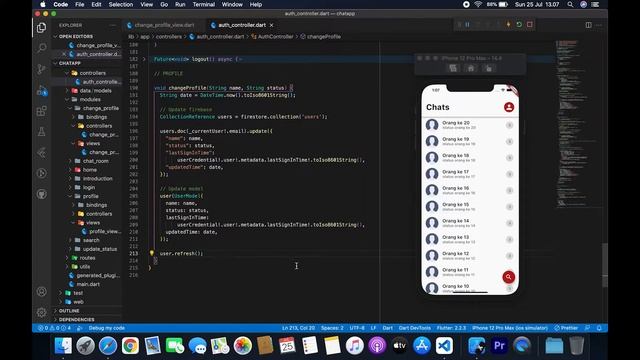Trigger Flutter hot reload lightning icon
The width and height of the screenshot is (640, 360).
coord(509,24)
